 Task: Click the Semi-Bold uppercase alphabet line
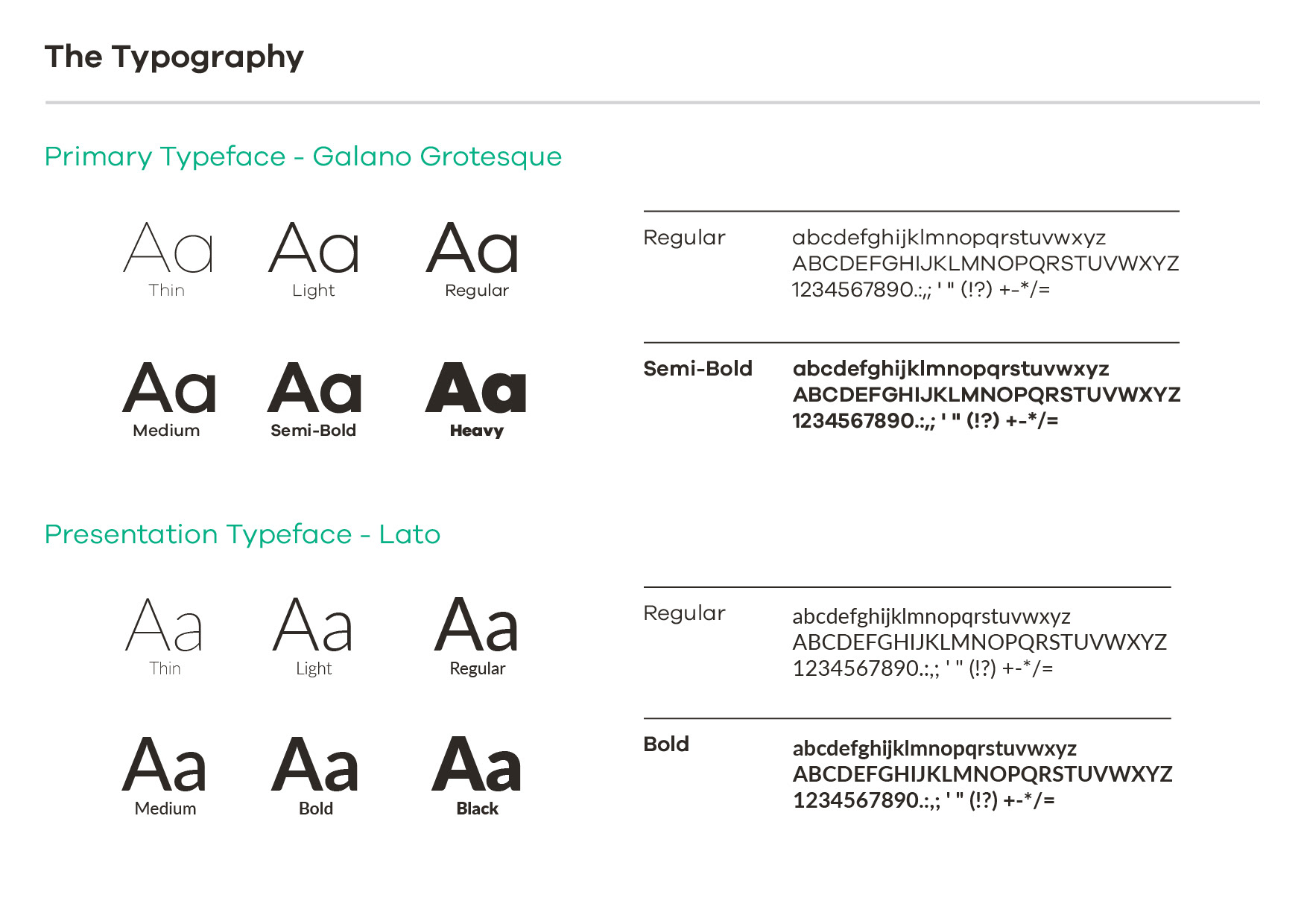click(987, 394)
